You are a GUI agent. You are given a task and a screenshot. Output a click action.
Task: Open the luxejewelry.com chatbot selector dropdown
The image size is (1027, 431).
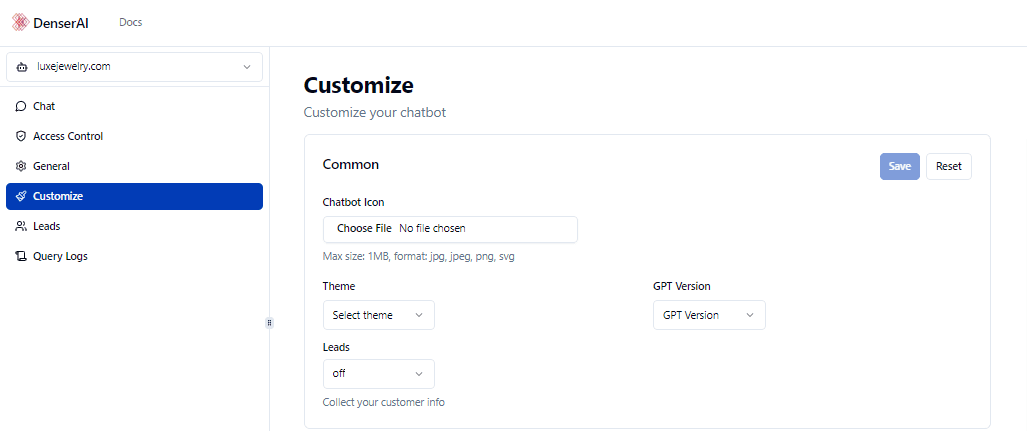pos(134,67)
